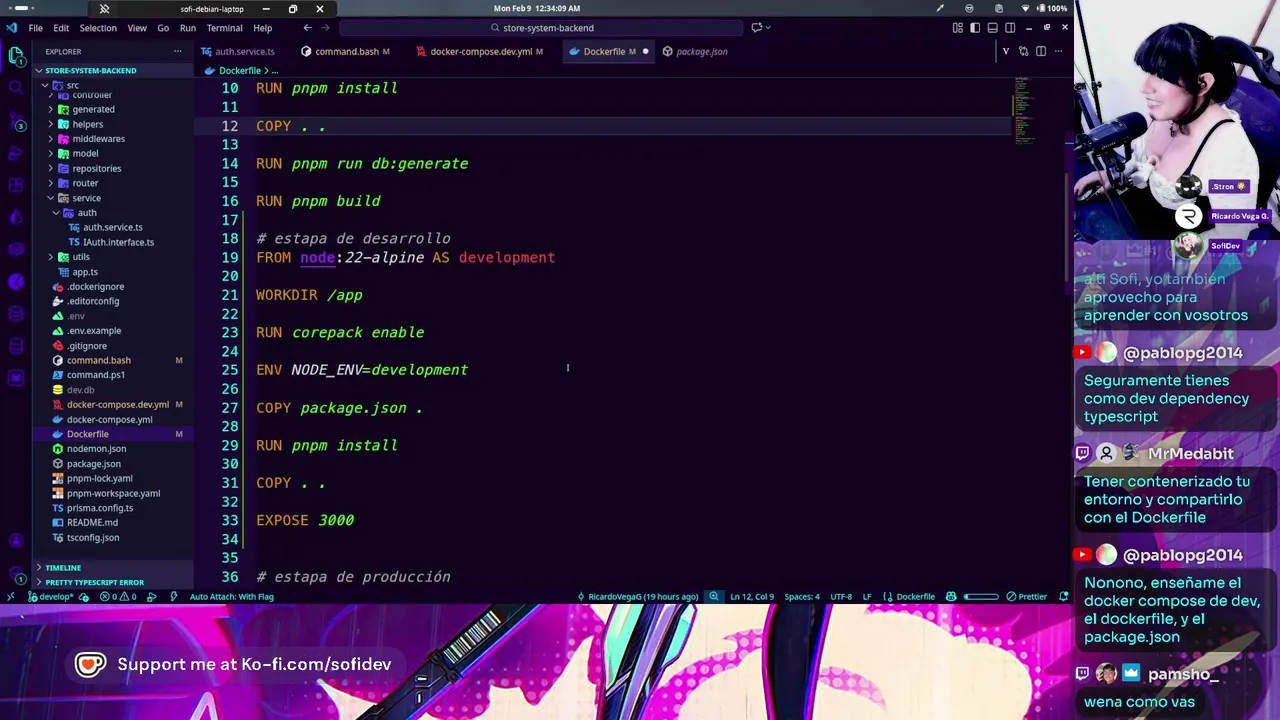Open the Selection menu

click(98, 28)
